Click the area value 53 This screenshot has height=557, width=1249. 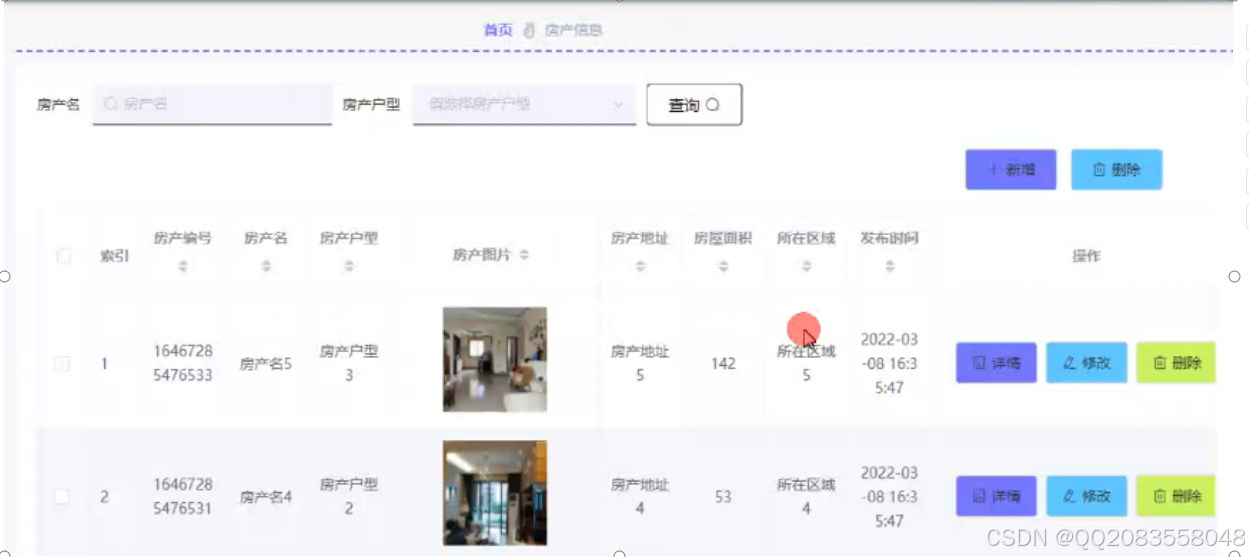click(723, 497)
